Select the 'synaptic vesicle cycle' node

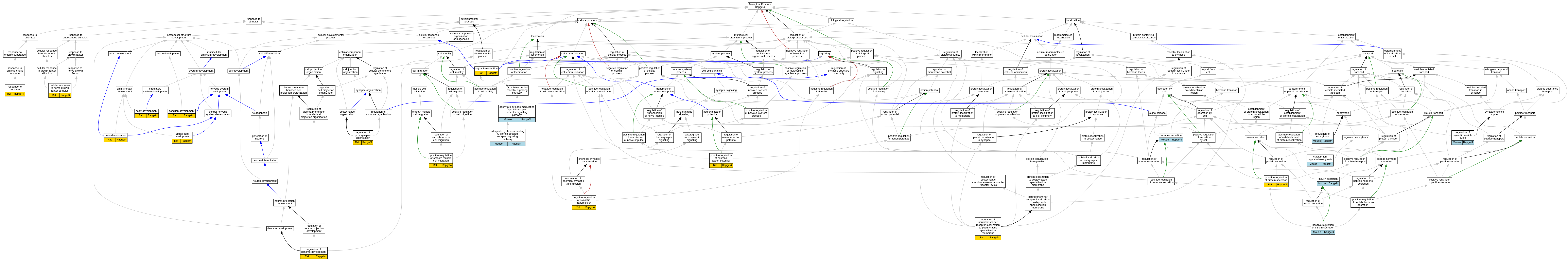1494,113
